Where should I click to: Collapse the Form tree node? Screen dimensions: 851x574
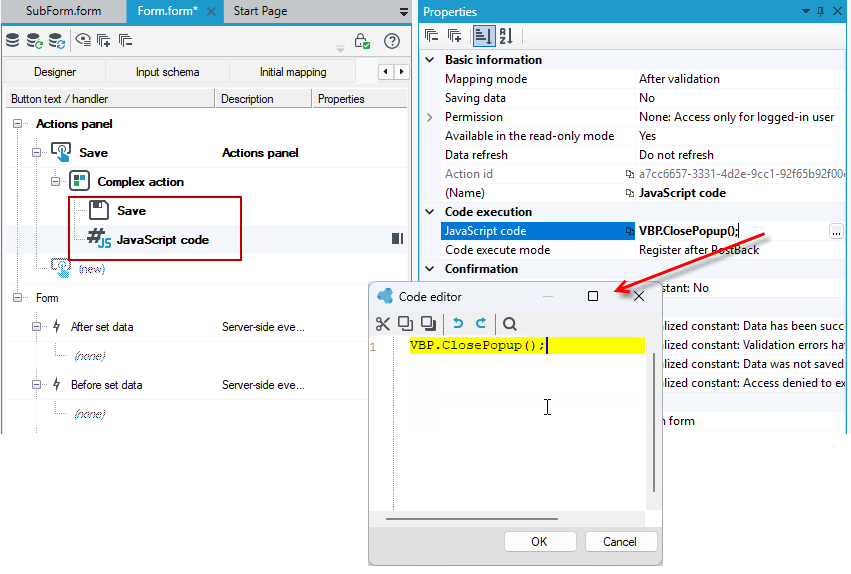(17, 297)
